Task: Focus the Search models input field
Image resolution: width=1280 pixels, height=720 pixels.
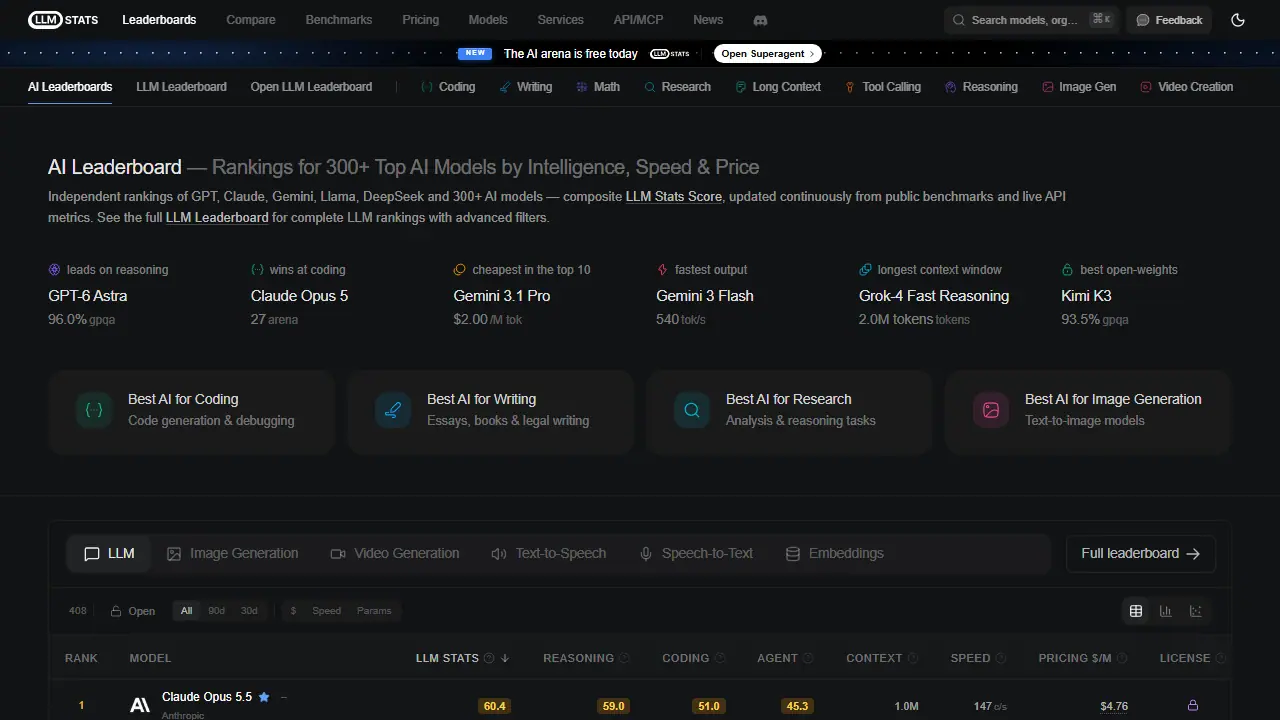Action: click(x=1031, y=20)
